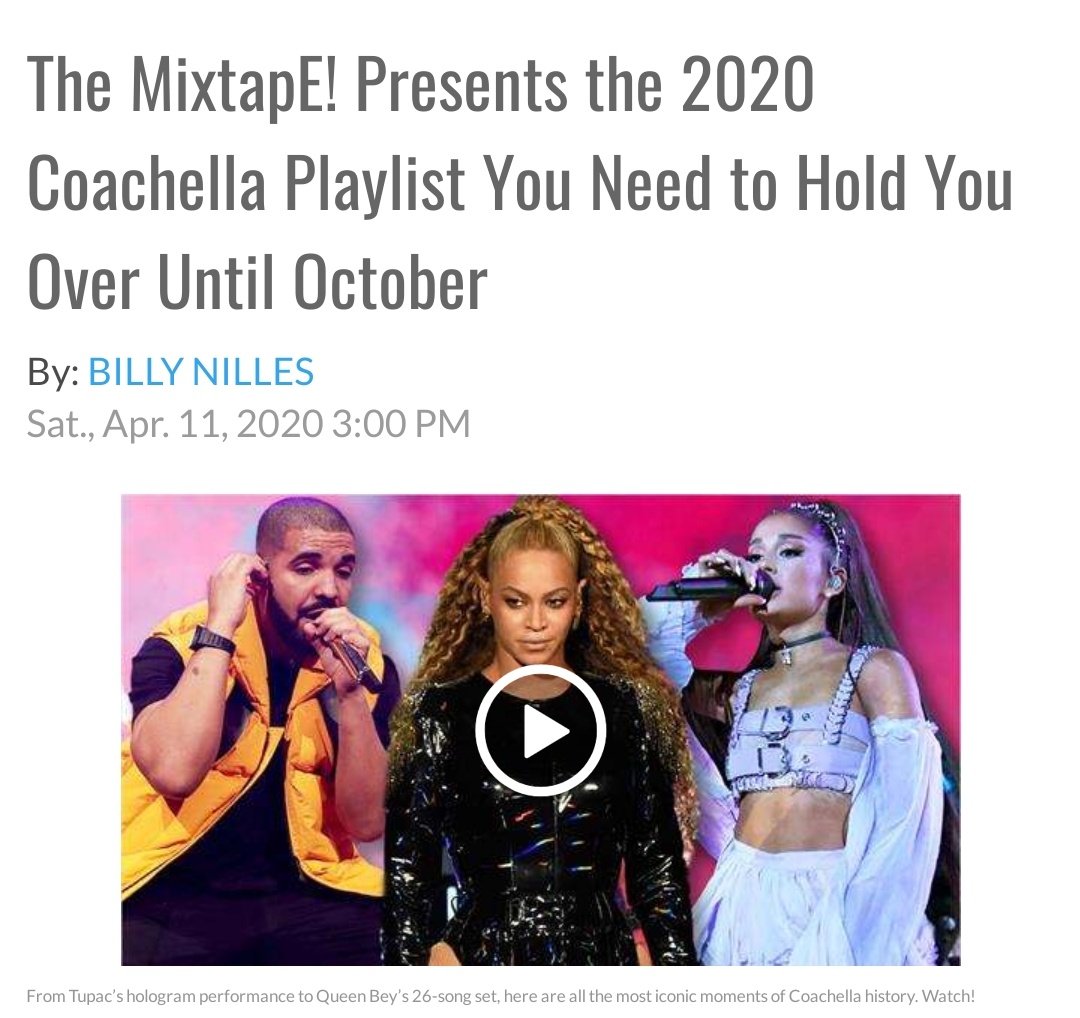Click the Hold You phrase in headline
Viewport: 1080px width, 1018px height.
click(905, 183)
